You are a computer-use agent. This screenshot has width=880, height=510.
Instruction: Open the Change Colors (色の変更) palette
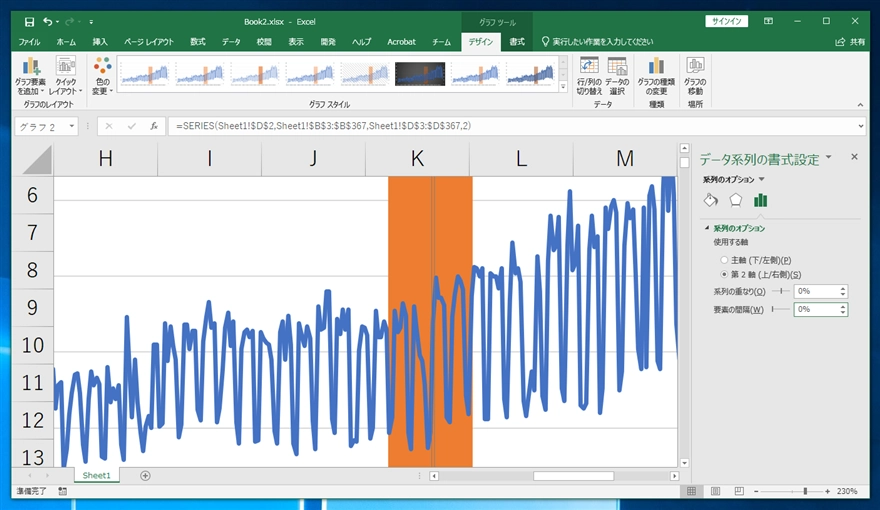click(103, 76)
